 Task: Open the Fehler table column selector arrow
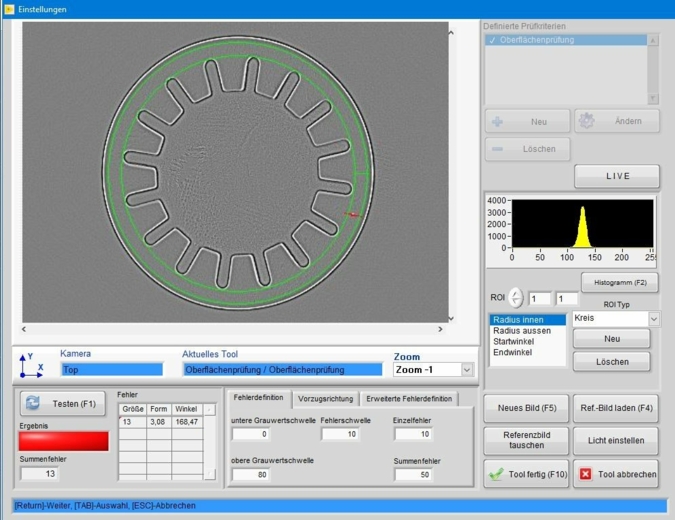pyautogui.click(x=209, y=409)
